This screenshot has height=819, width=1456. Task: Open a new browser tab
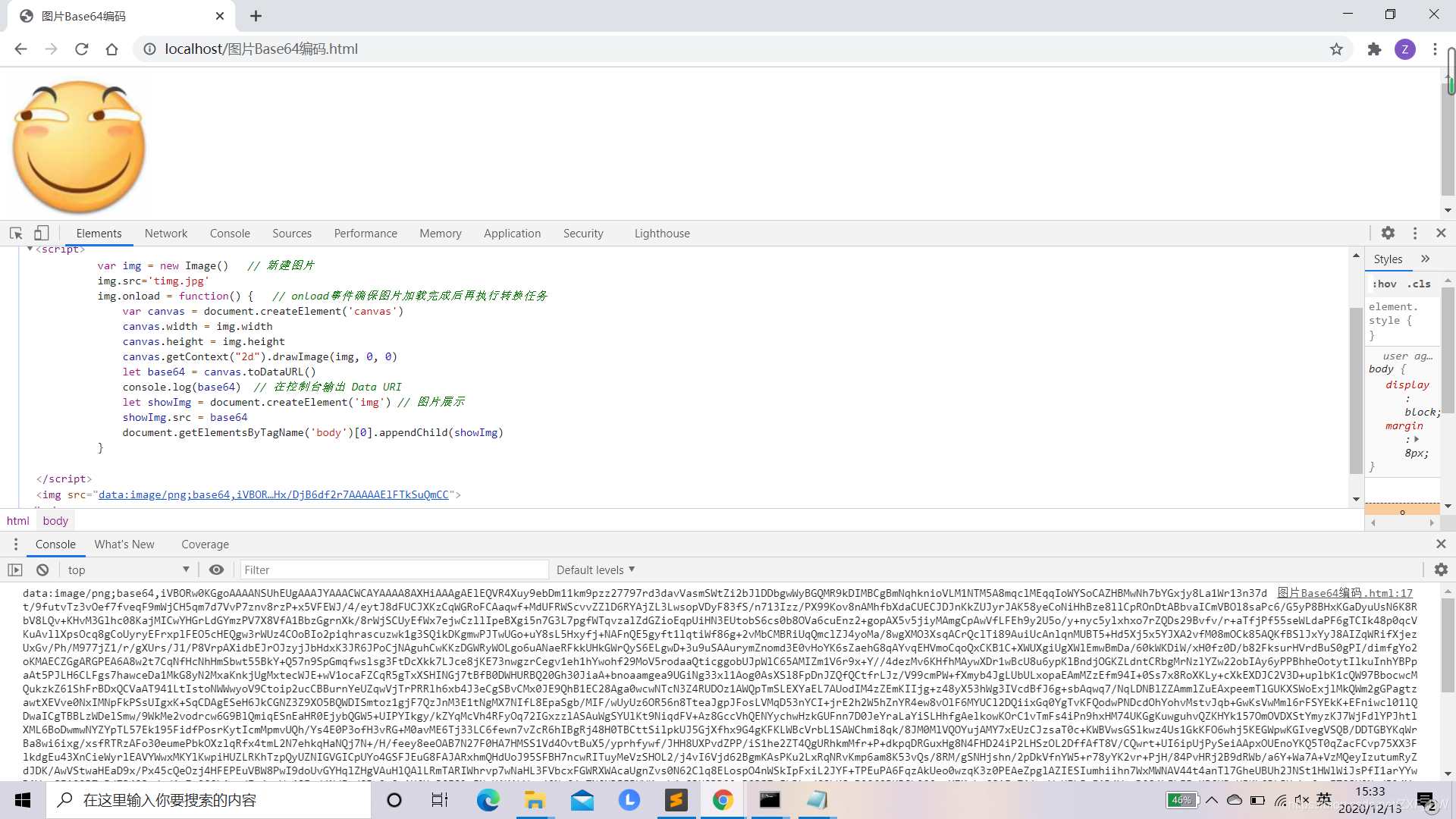coord(256,16)
